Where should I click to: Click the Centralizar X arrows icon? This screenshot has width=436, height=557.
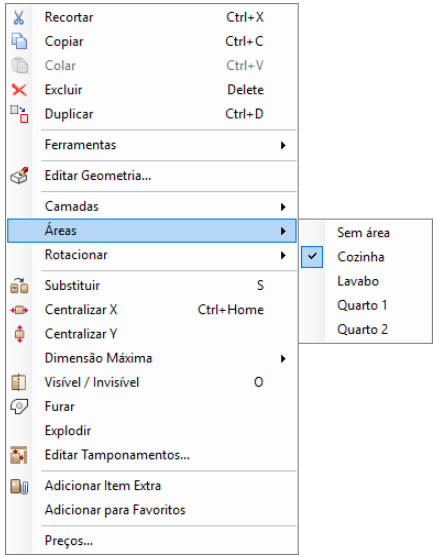pyautogui.click(x=19, y=310)
